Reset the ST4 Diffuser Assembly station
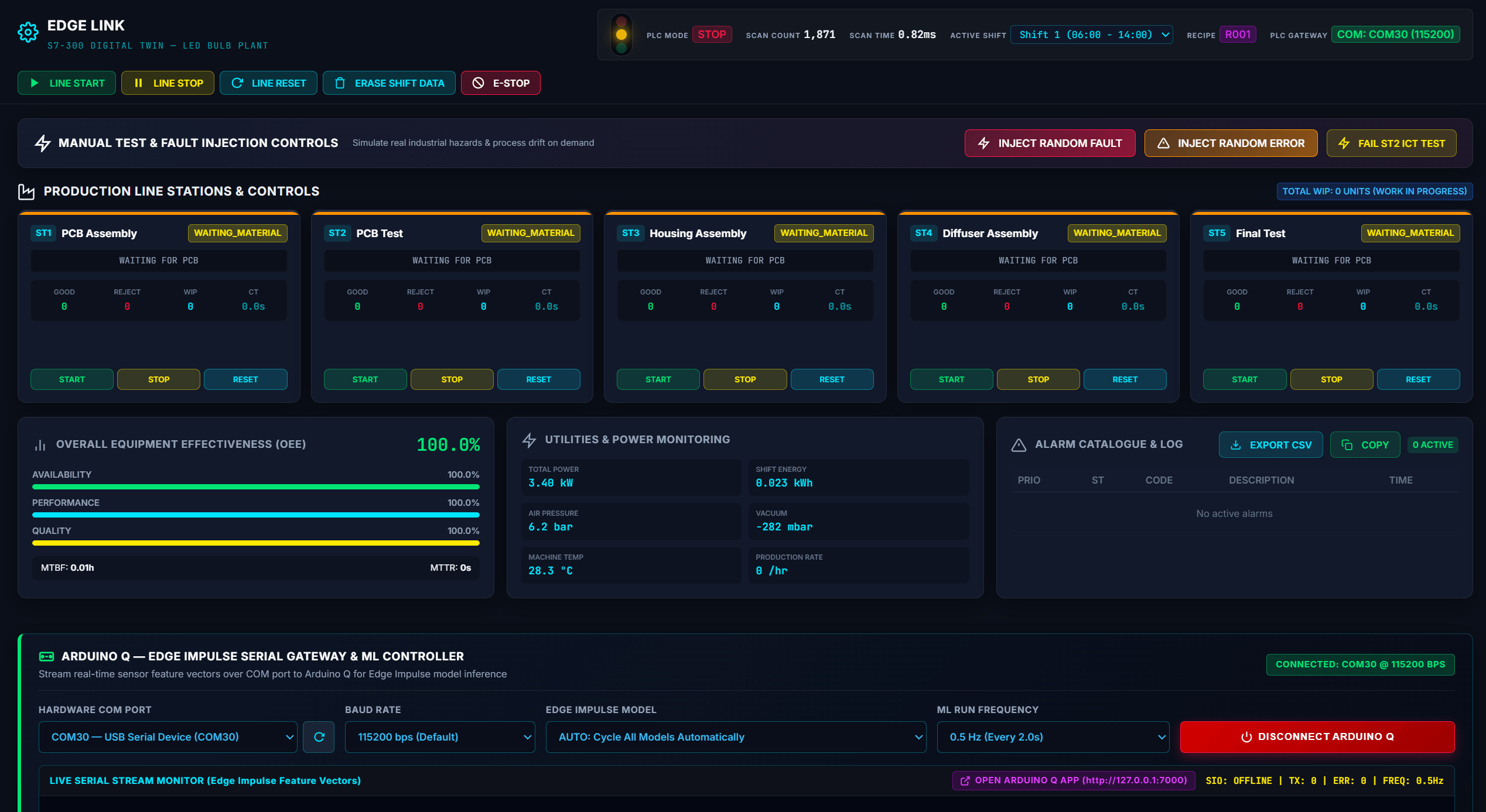 tap(1125, 379)
